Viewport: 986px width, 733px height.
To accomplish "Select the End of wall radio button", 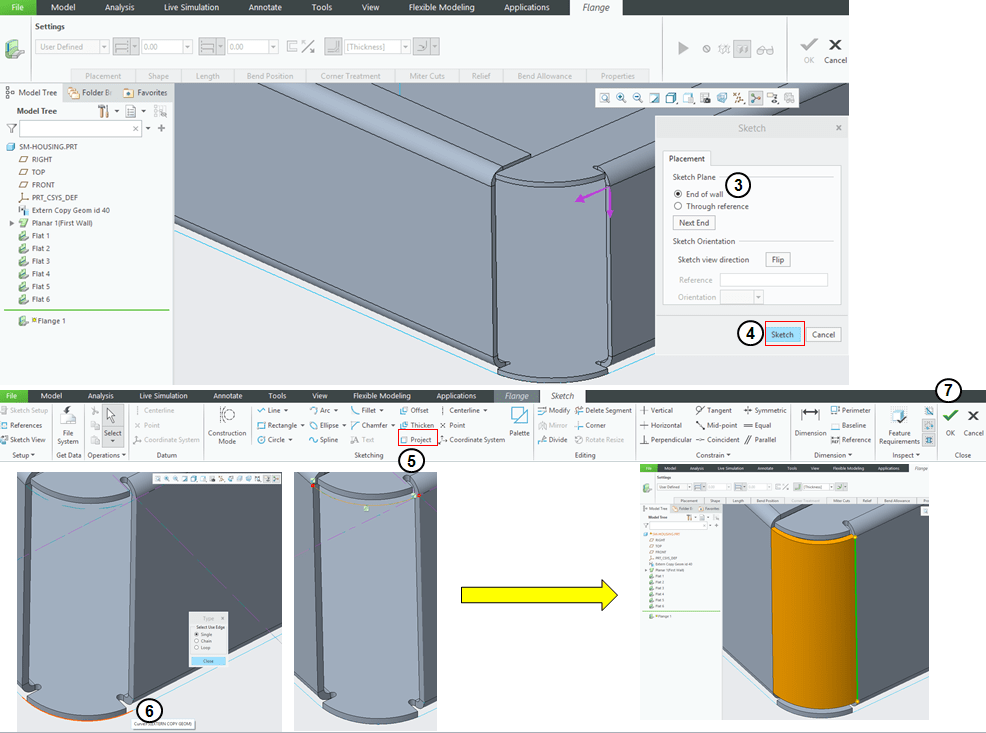I will pos(679,193).
